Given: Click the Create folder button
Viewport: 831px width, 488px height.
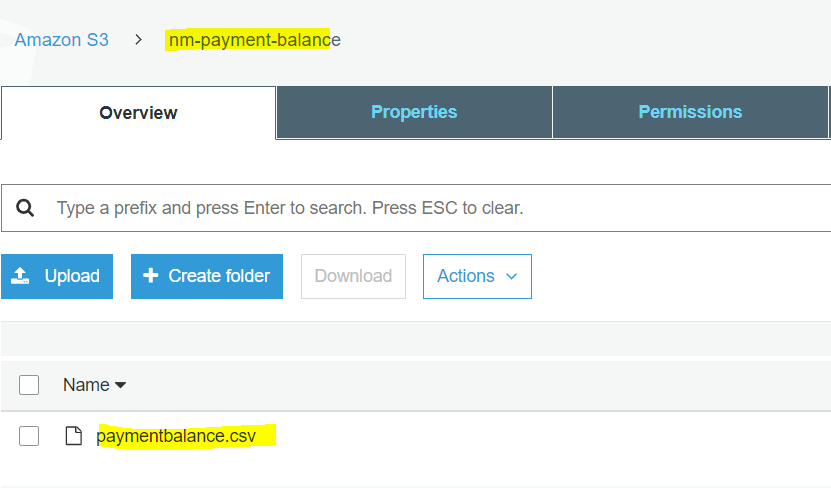Looking at the screenshot, I should tap(207, 276).
